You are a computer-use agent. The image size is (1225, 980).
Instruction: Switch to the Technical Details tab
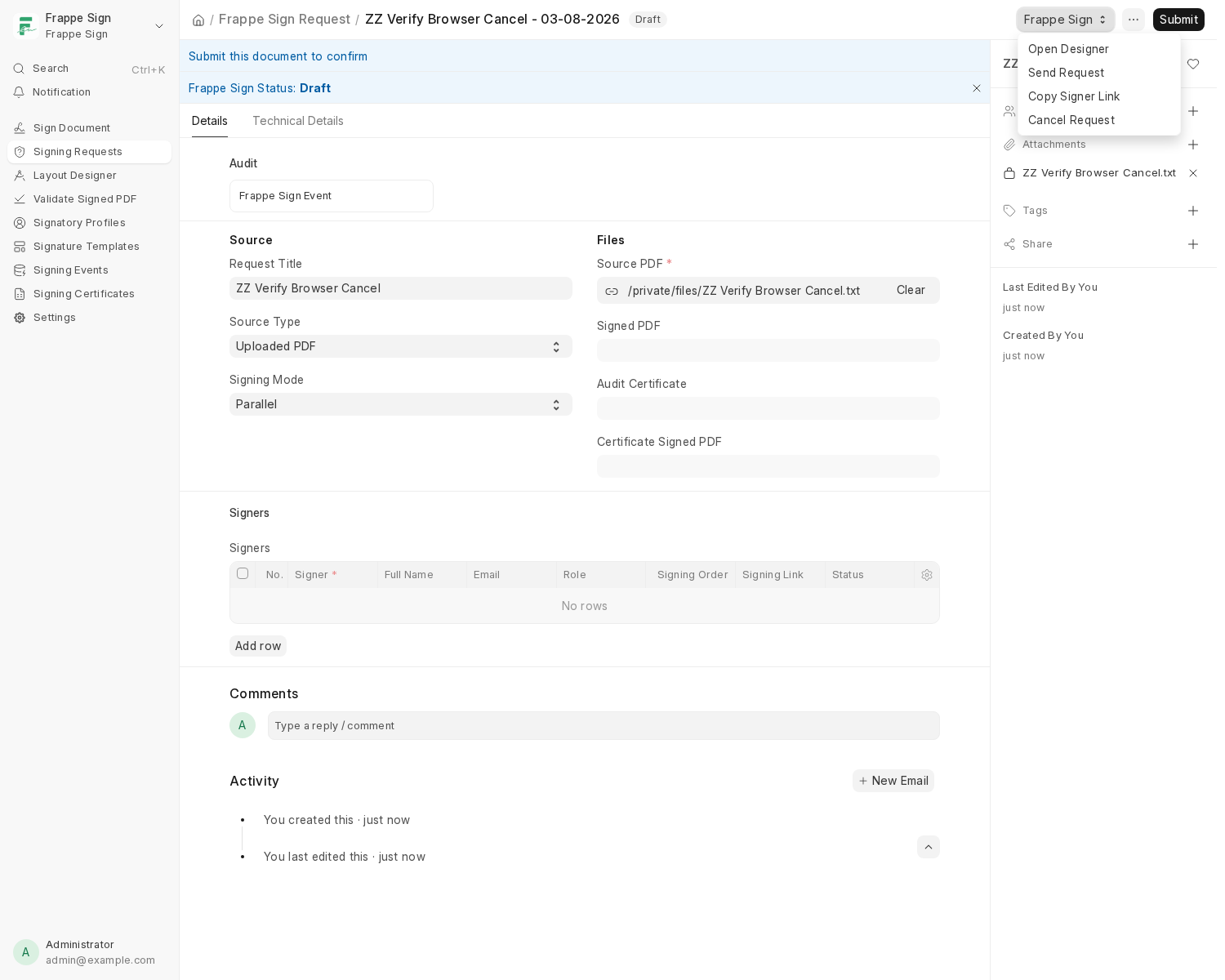[x=298, y=121]
